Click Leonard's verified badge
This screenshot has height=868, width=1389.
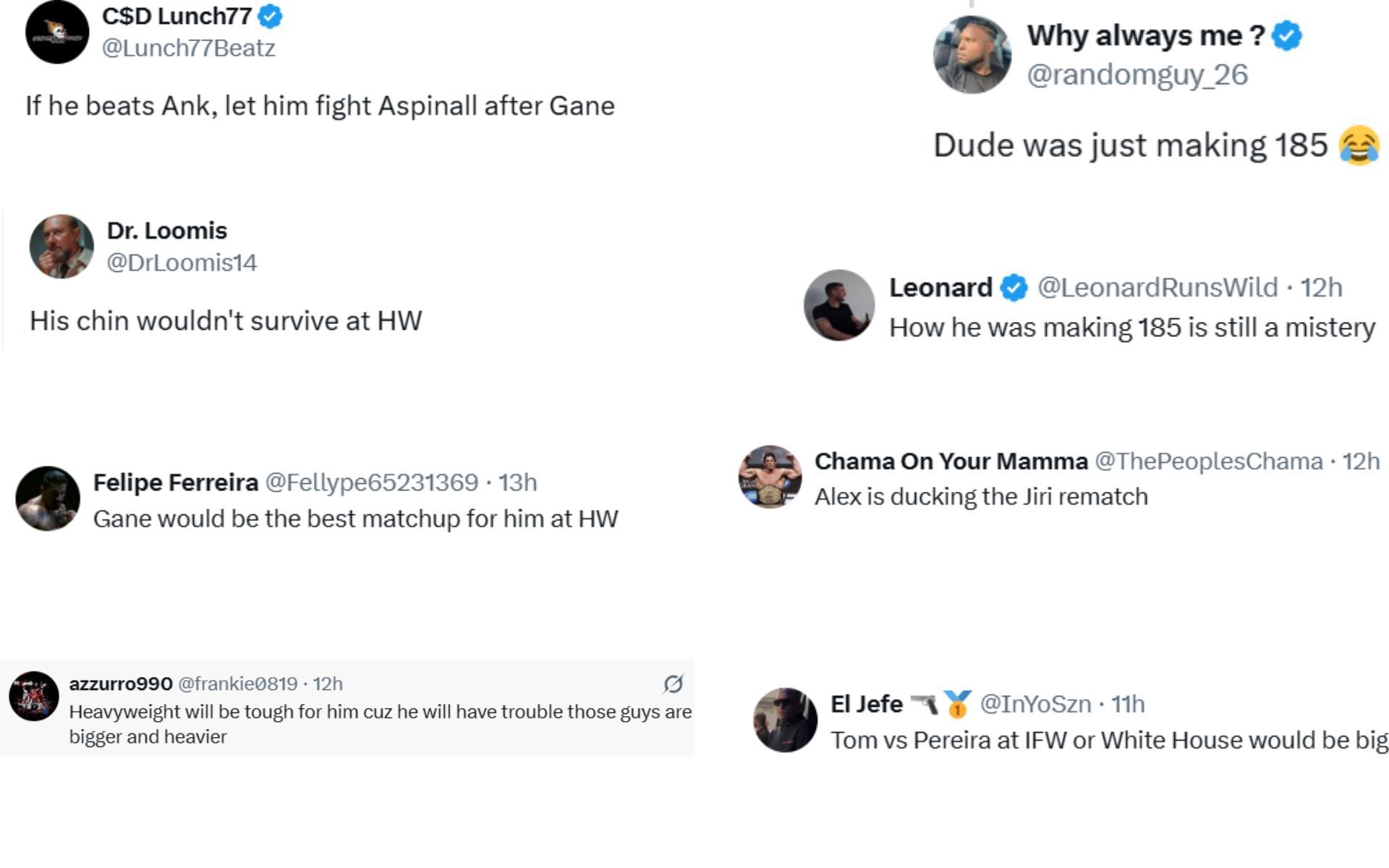1014,288
